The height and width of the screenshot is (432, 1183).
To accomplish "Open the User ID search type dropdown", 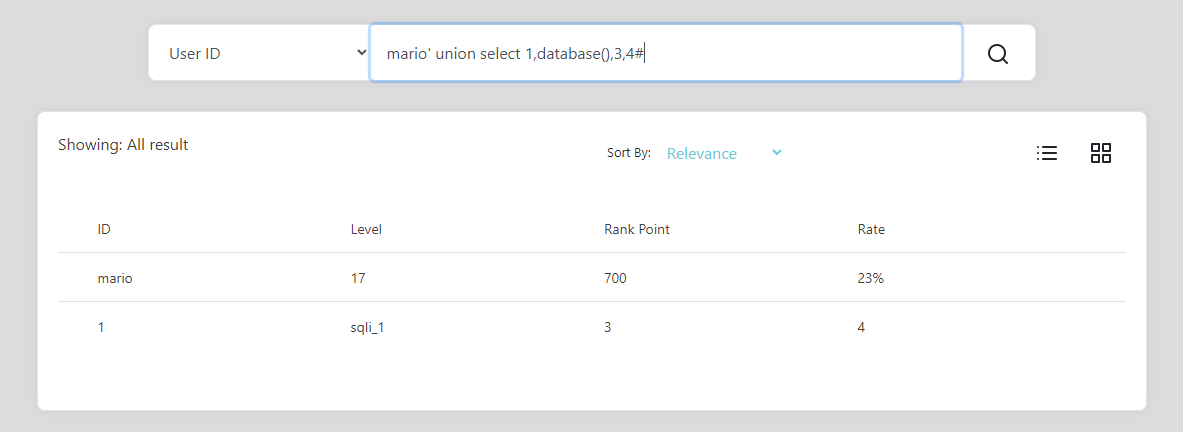I will (x=259, y=53).
